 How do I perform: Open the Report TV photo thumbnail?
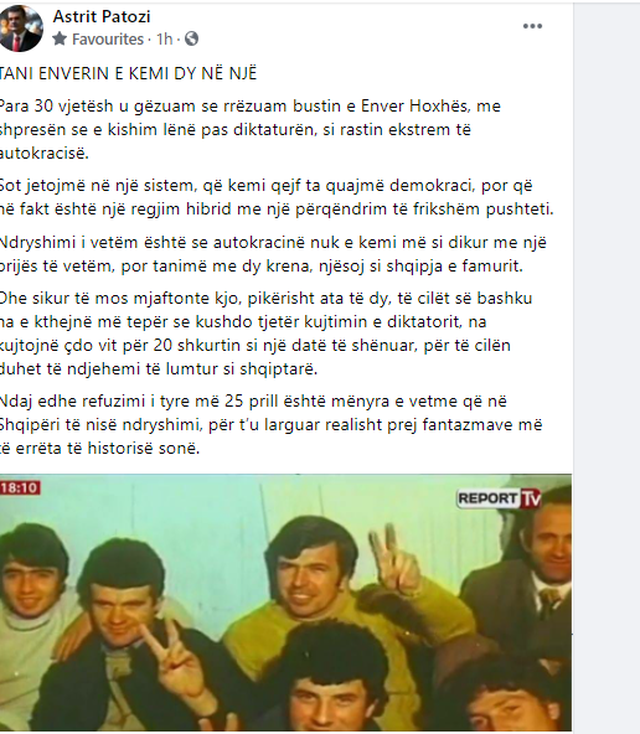coord(286,602)
